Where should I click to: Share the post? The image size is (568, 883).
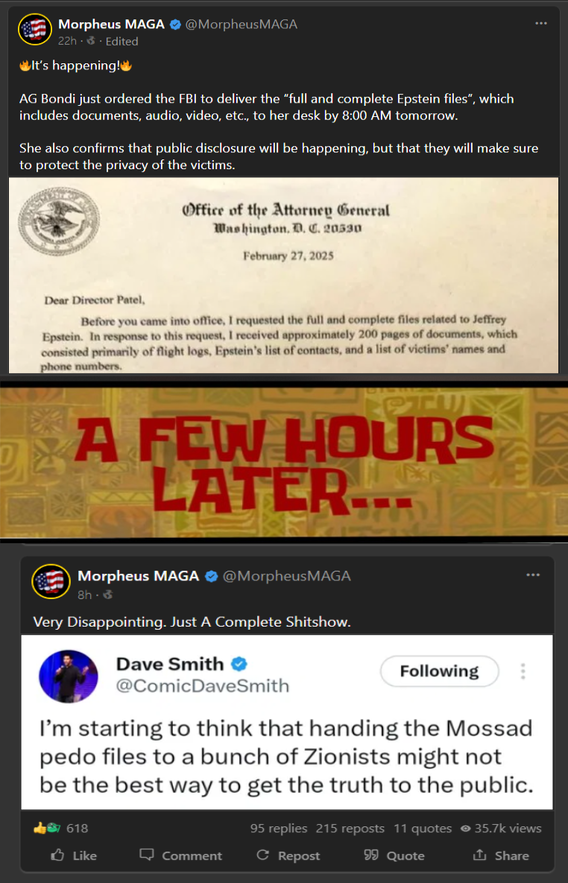(x=501, y=855)
